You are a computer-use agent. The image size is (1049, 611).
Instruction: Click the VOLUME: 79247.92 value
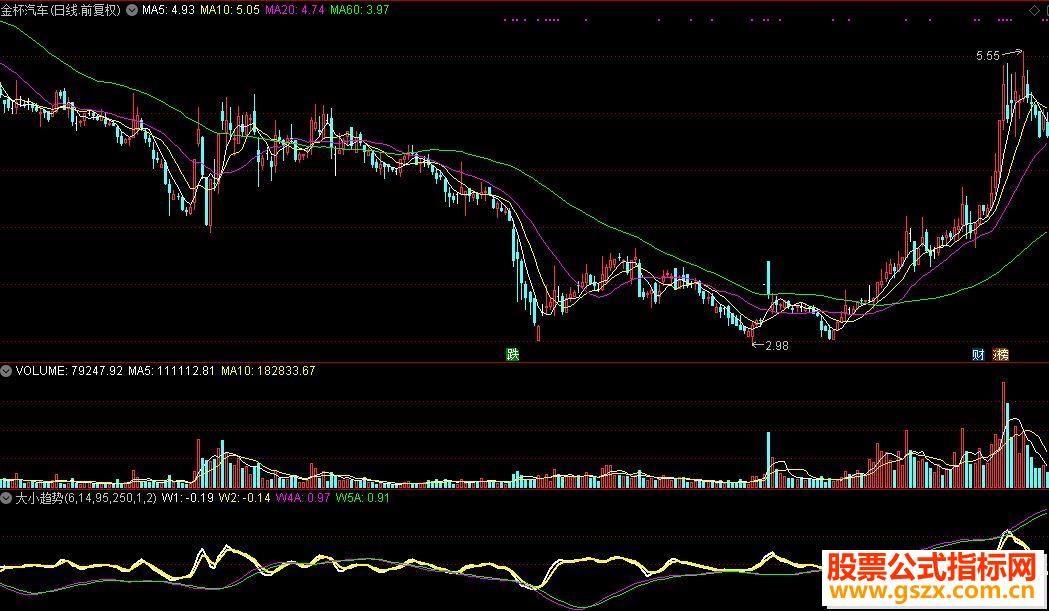70,370
